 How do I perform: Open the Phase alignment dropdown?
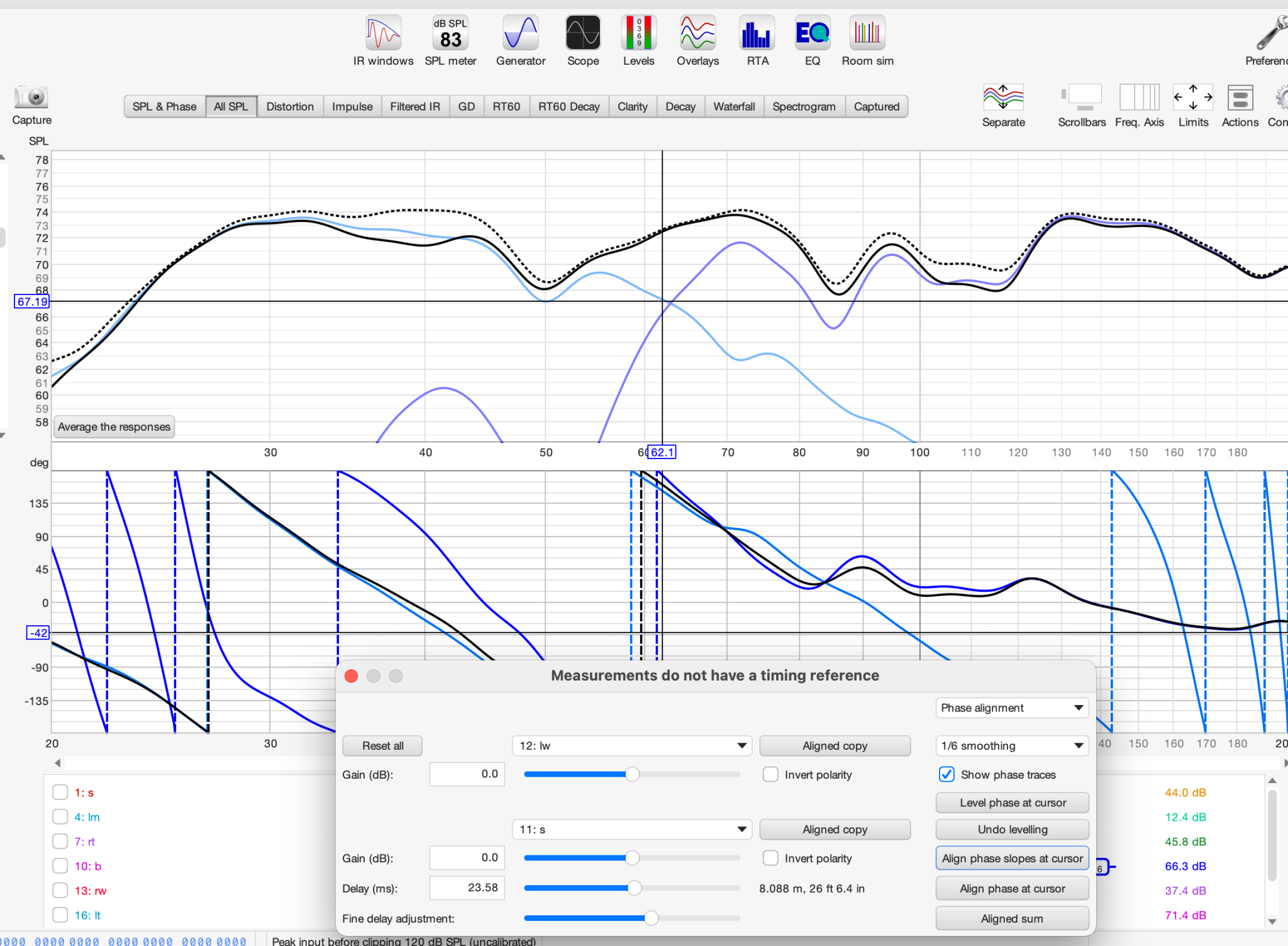click(1012, 708)
